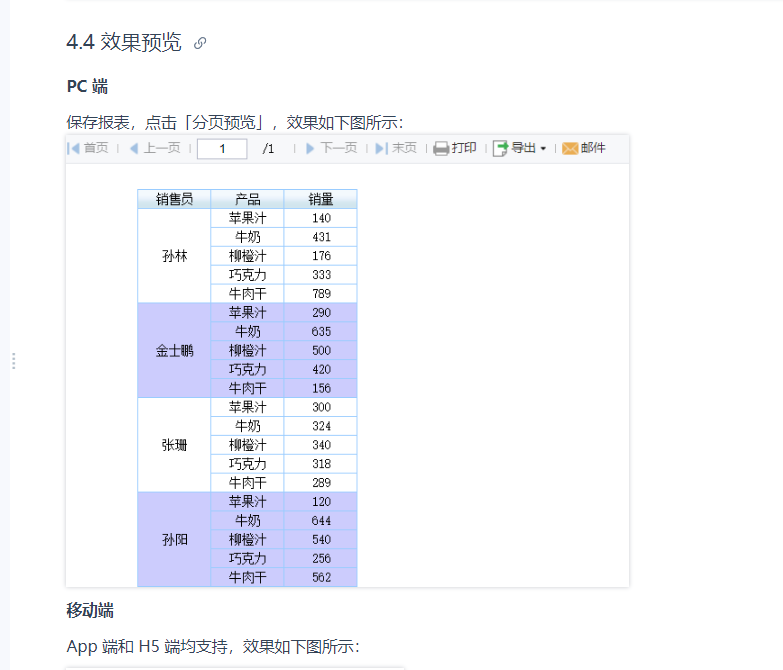
Task: Click the 打印 text label
Action: (464, 148)
